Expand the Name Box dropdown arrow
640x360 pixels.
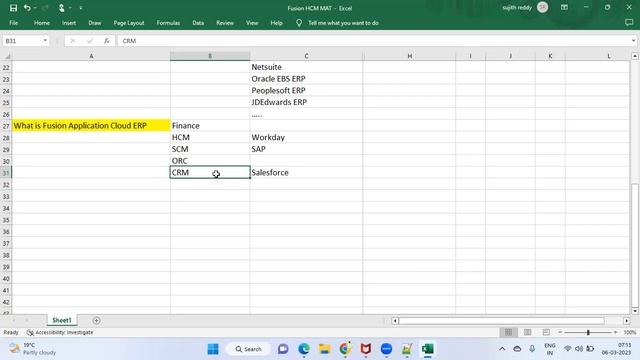pyautogui.click(x=45, y=41)
